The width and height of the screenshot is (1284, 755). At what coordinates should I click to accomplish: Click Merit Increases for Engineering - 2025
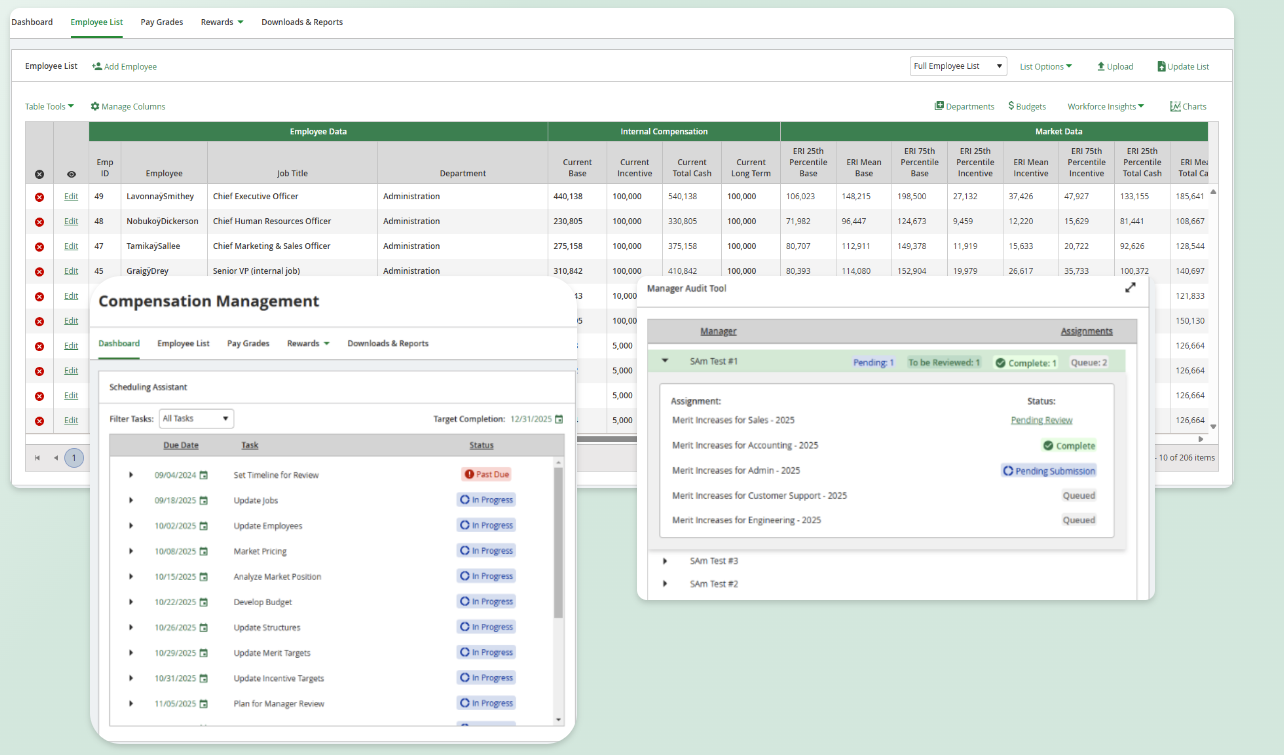747,520
